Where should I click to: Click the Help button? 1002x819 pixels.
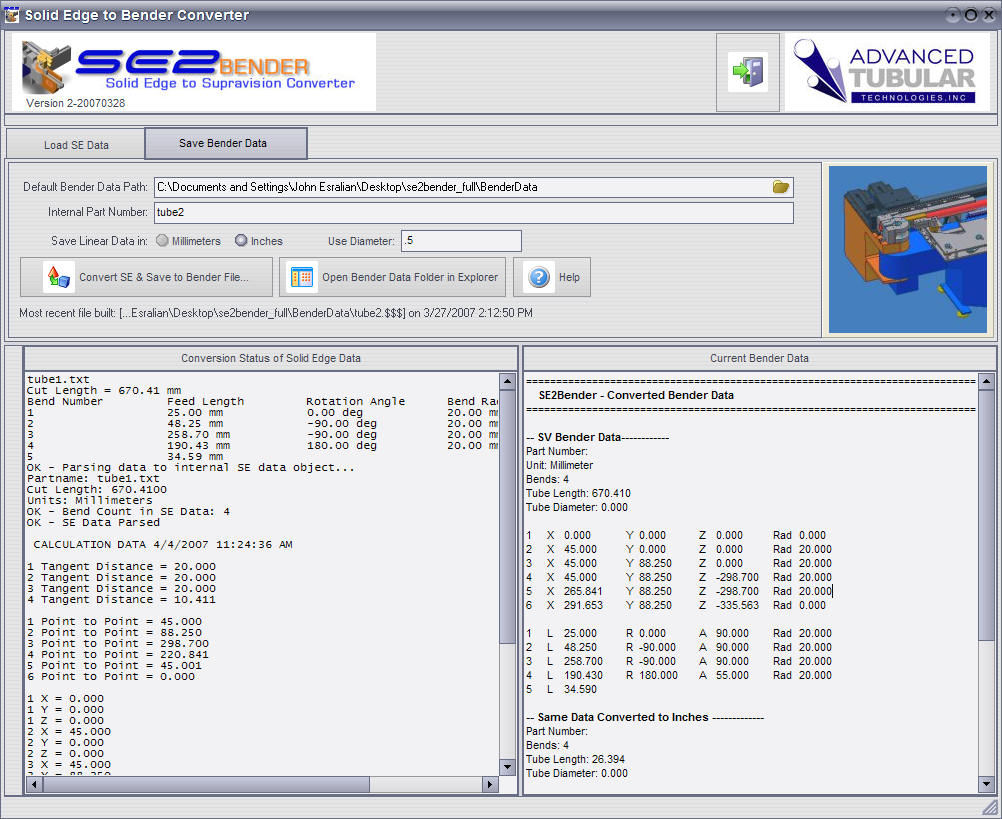552,277
